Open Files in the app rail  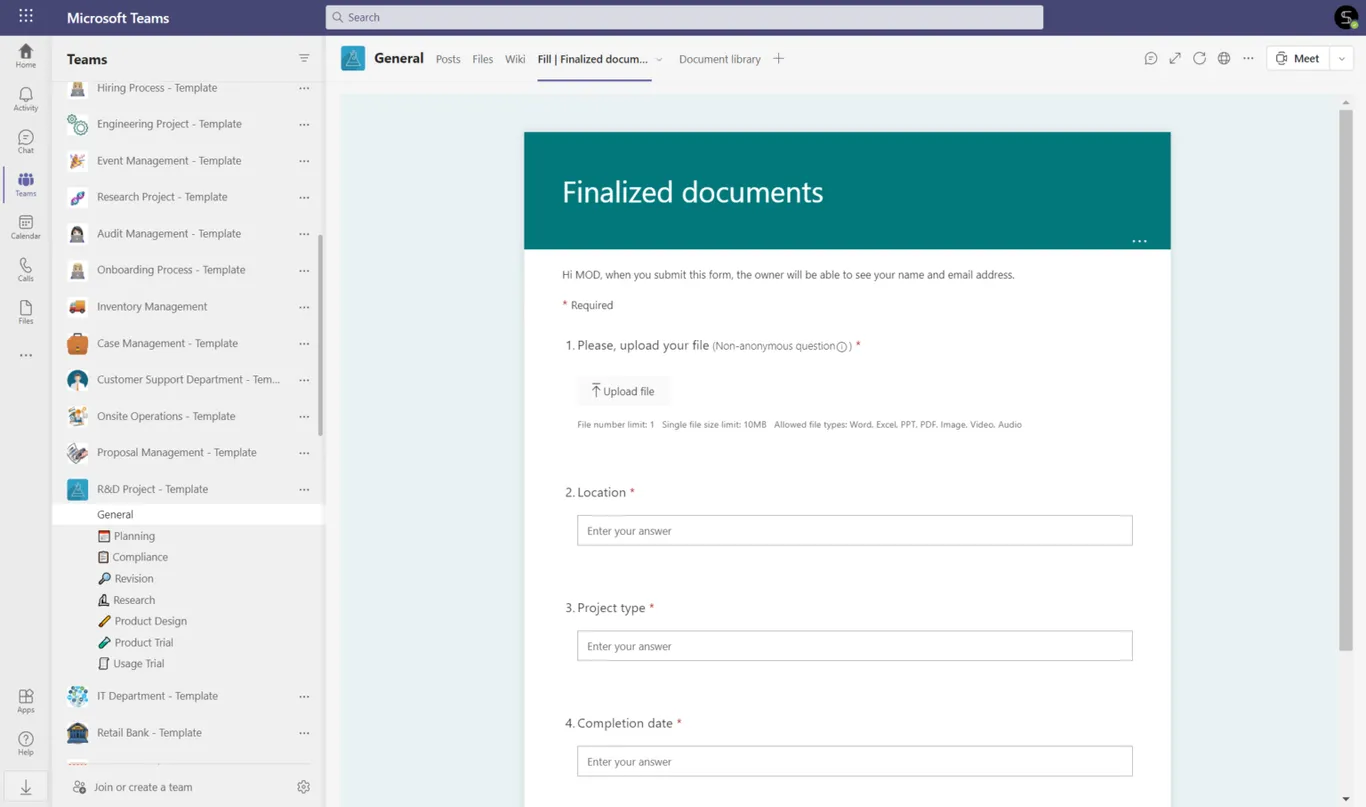pos(26,312)
